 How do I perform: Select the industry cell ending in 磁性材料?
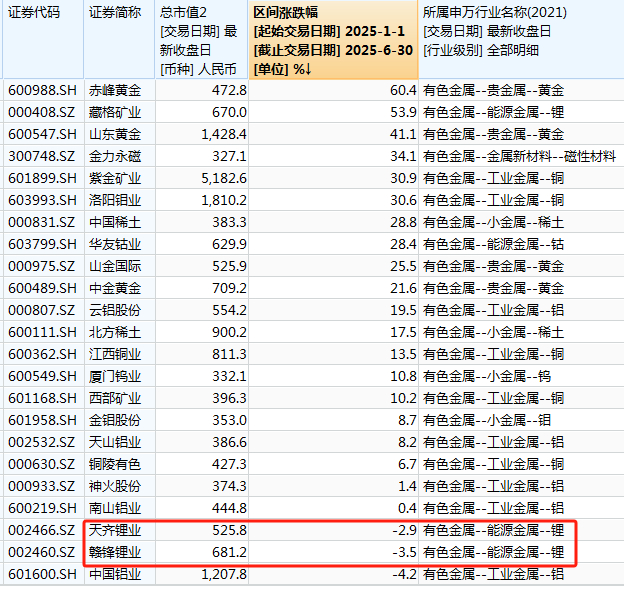[x=519, y=156]
